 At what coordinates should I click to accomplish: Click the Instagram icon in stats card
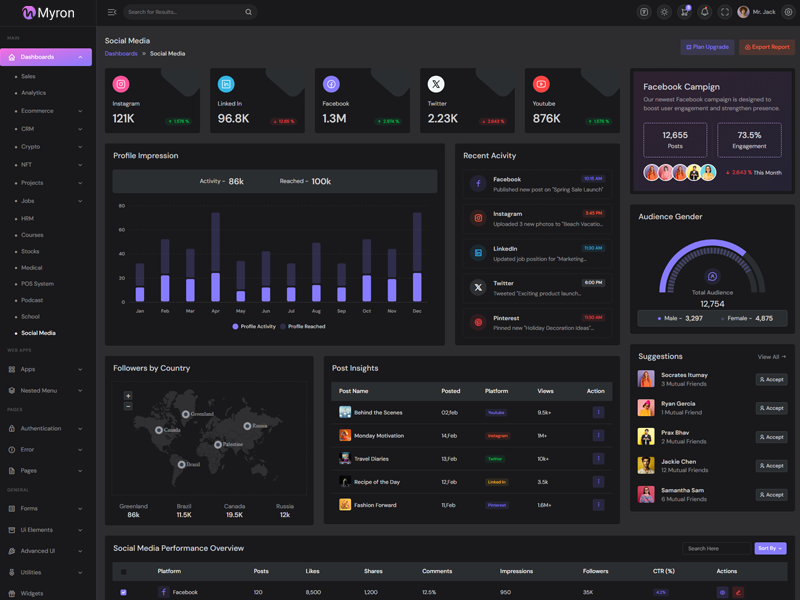[121, 85]
